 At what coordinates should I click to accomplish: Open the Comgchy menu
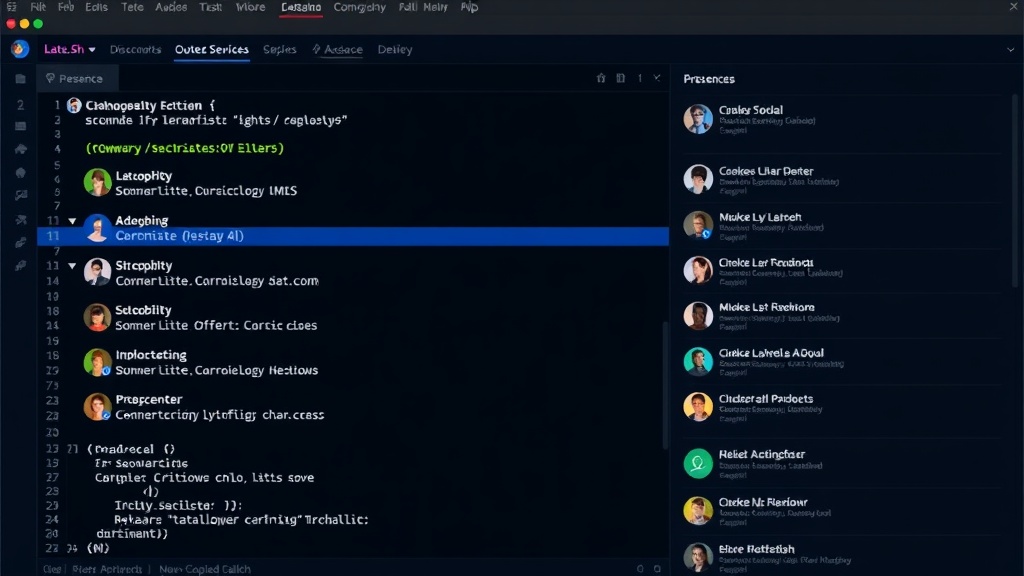tap(359, 7)
